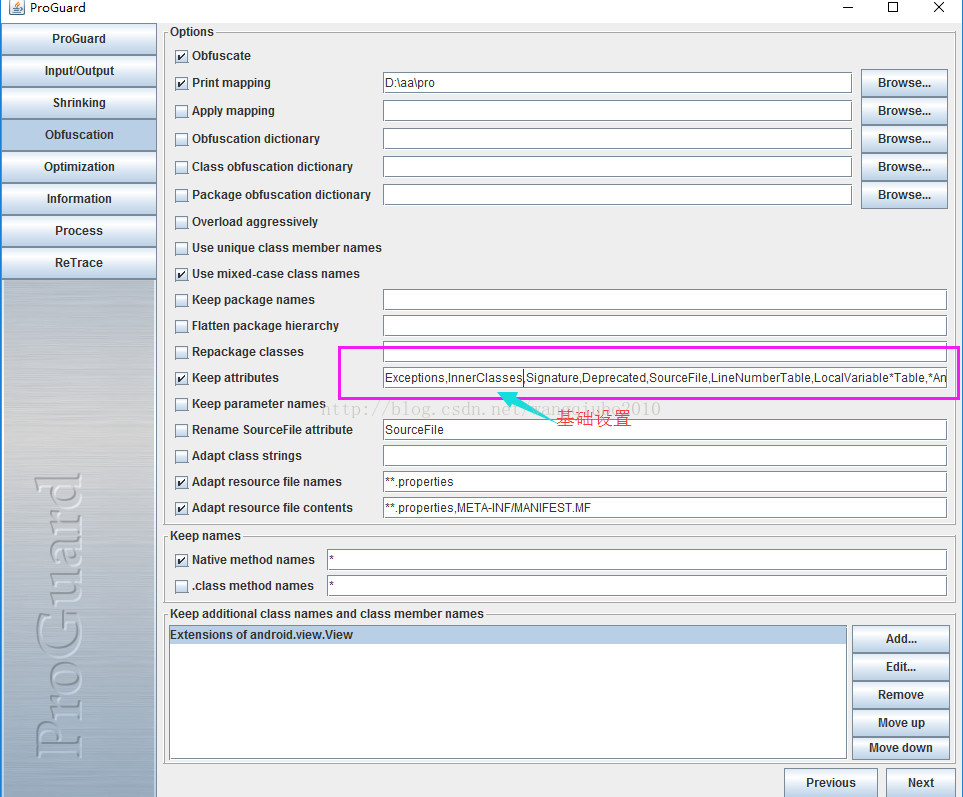Switch to the Input/Output tab
This screenshot has height=797, width=963.
coord(79,71)
